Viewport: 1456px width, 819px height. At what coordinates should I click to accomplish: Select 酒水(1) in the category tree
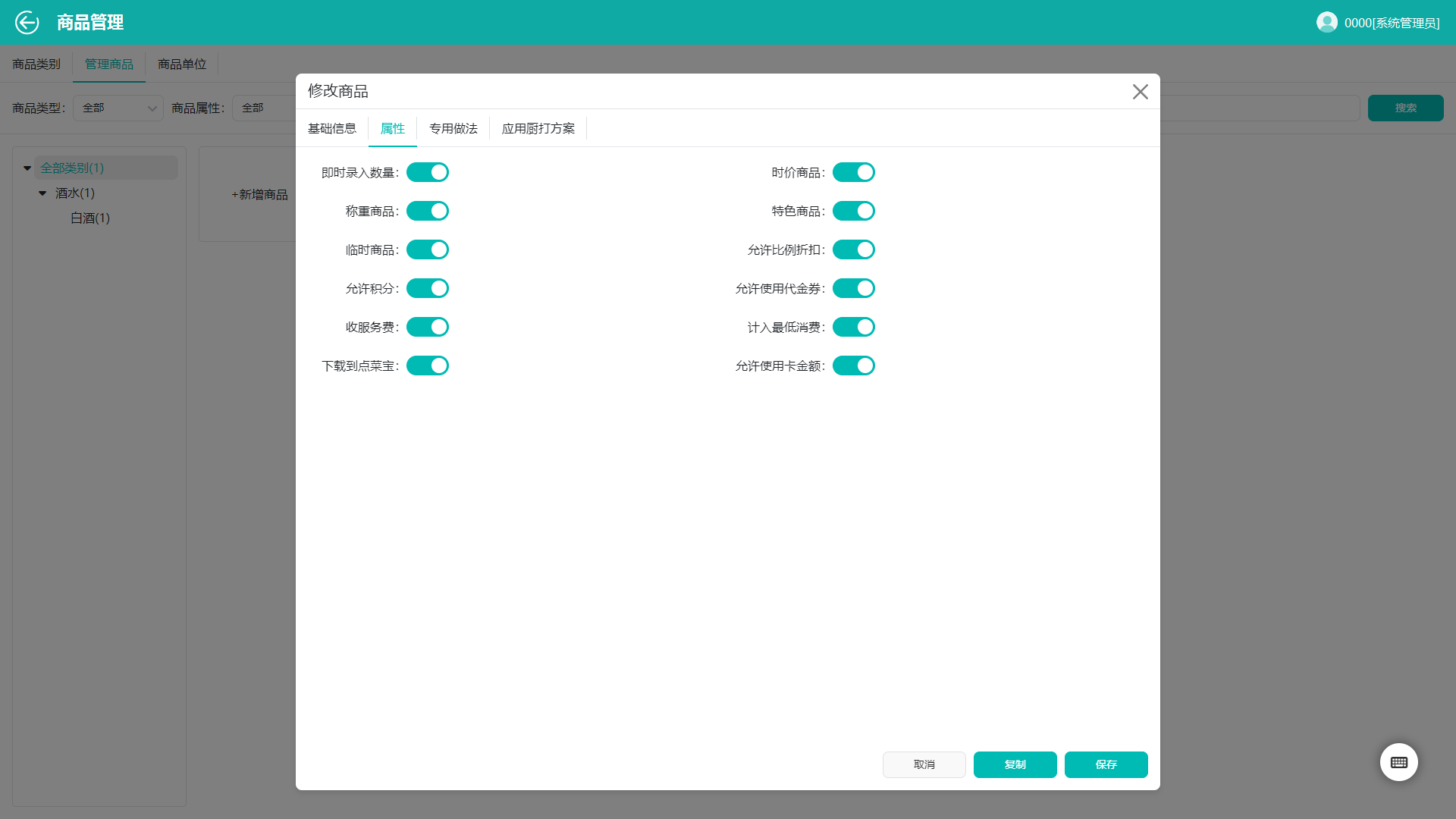[x=75, y=193]
